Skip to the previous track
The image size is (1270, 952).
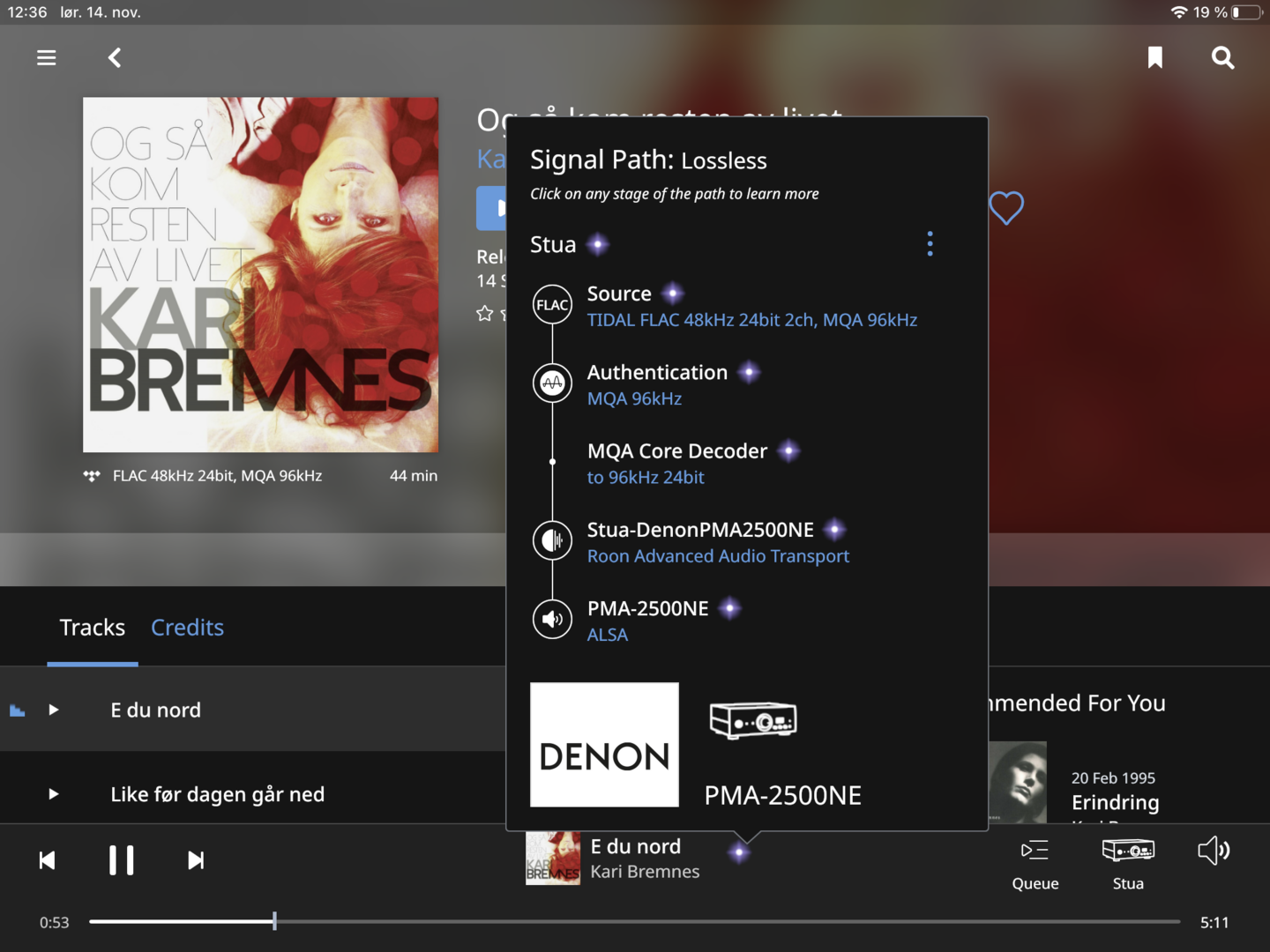click(x=48, y=860)
